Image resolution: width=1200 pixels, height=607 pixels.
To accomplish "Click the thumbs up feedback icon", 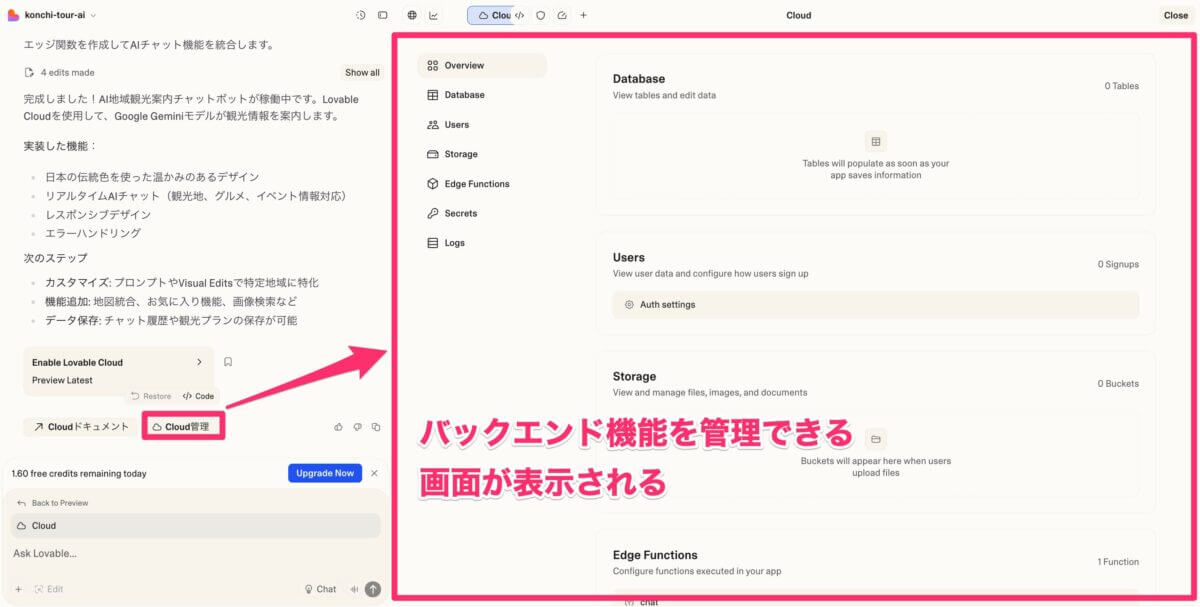I will tap(339, 427).
